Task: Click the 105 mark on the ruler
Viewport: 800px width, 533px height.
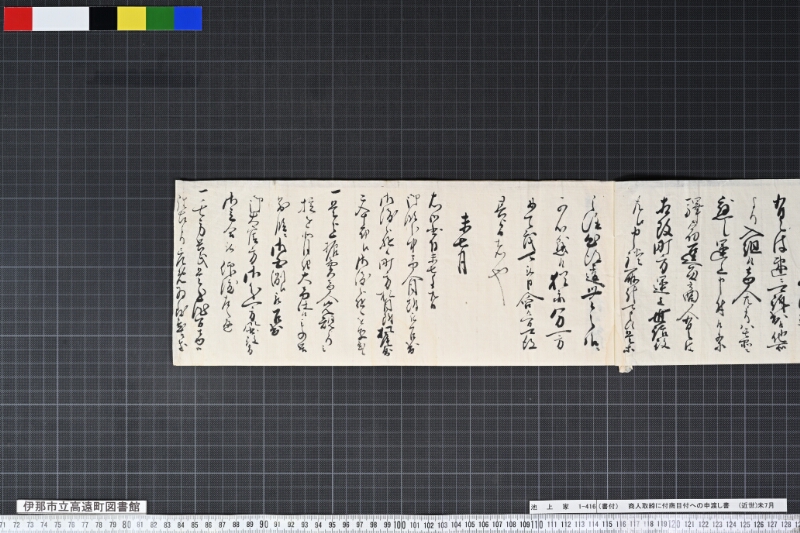Action: pos(469,525)
